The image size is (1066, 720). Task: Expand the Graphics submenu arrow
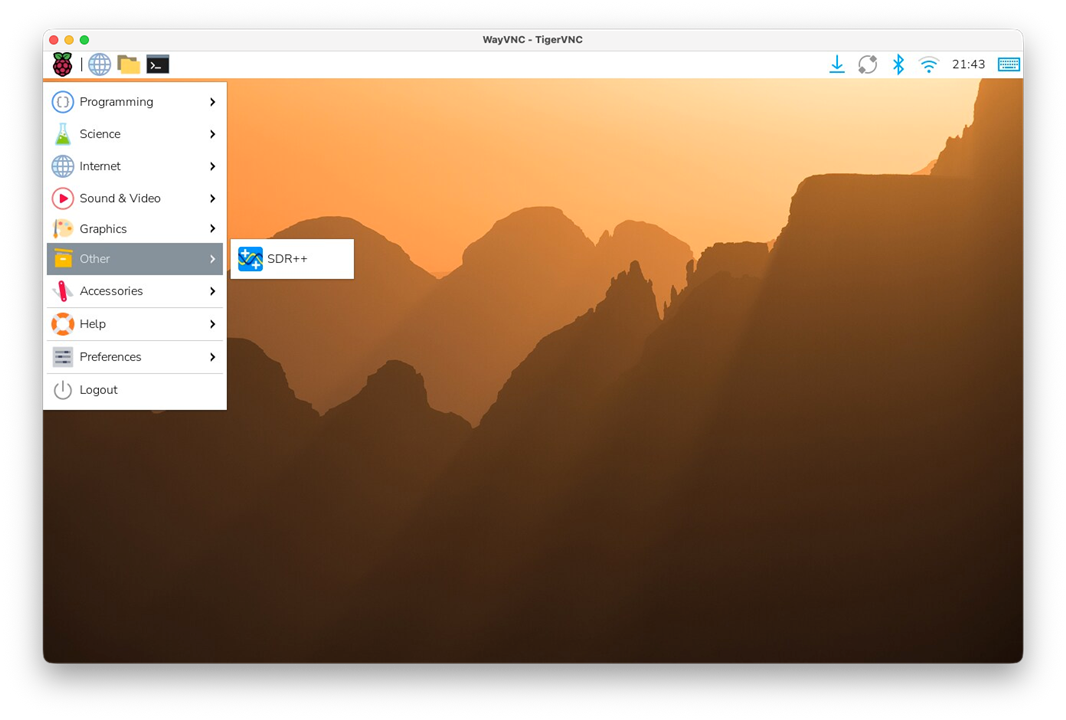point(213,228)
